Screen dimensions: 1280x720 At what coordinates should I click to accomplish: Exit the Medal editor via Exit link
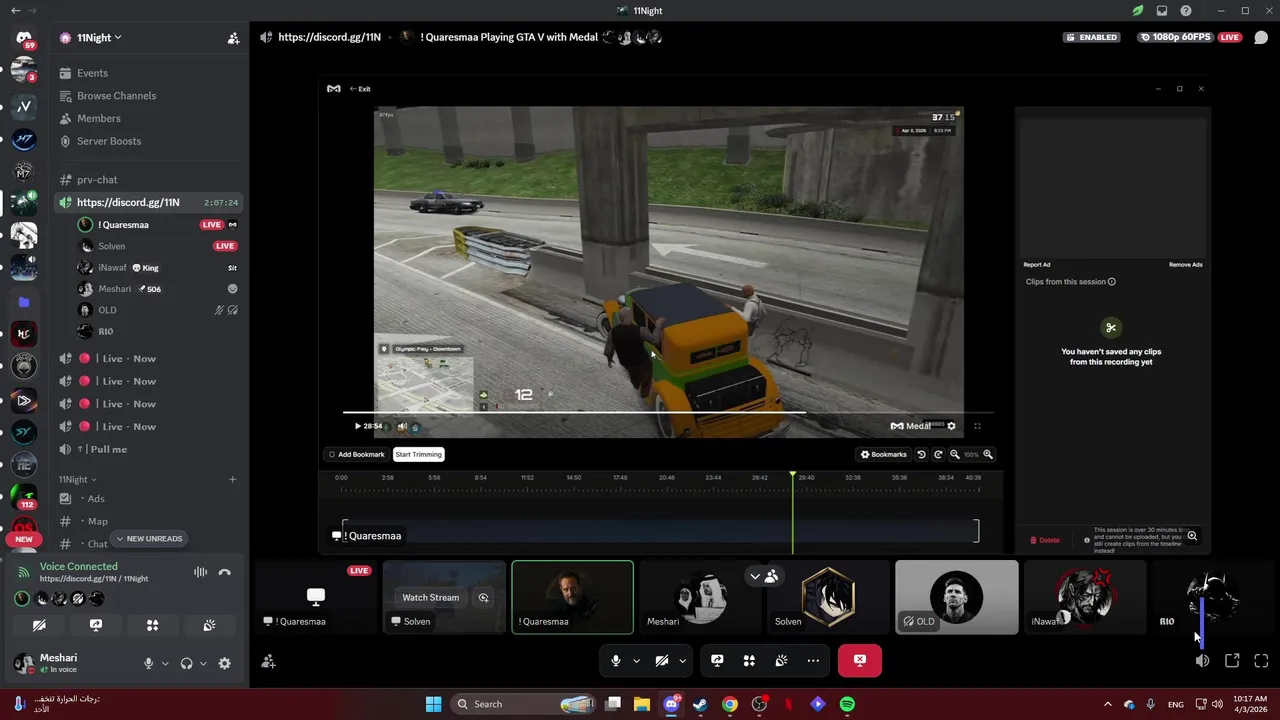click(x=359, y=89)
